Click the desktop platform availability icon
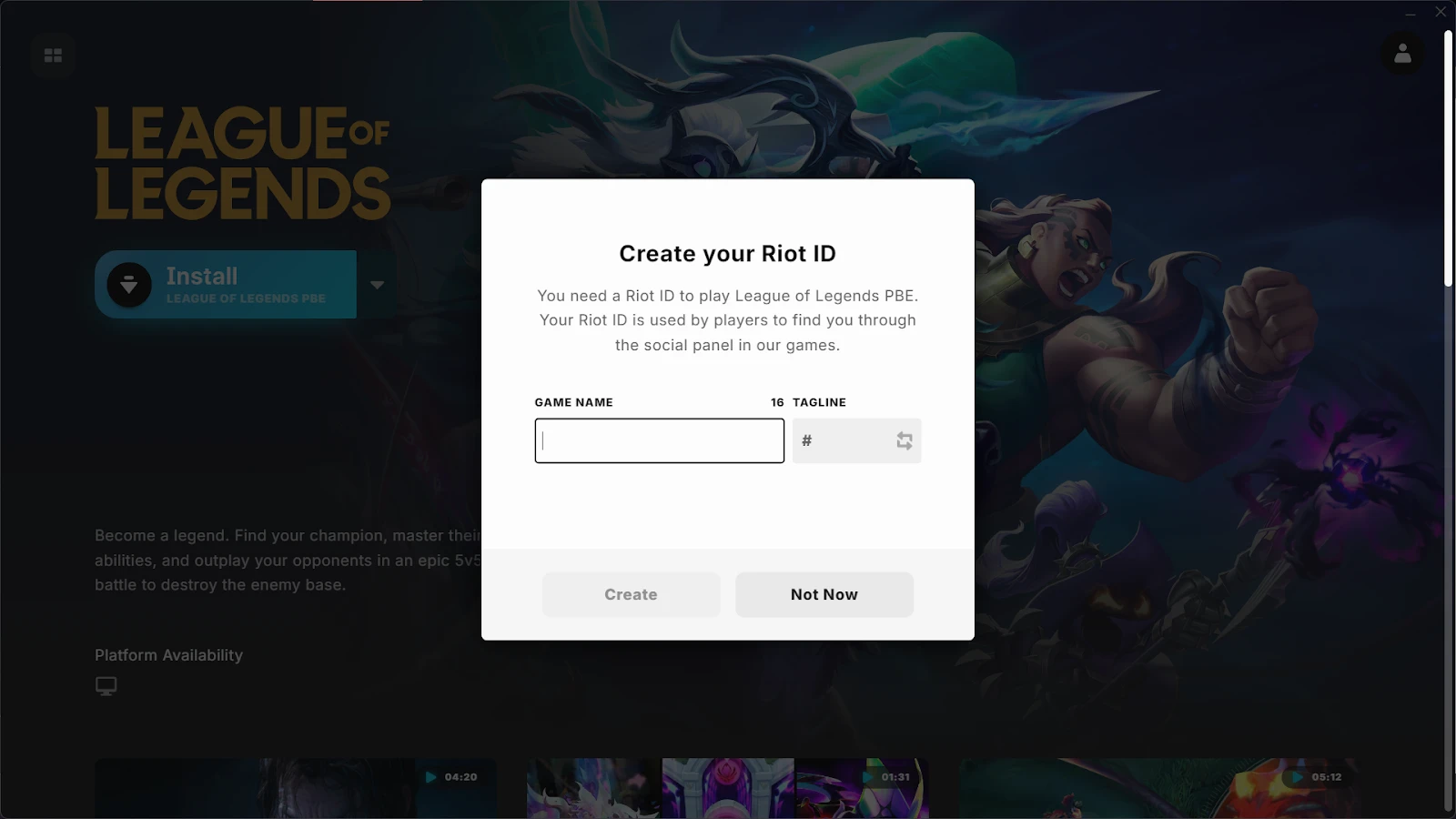This screenshot has height=819, width=1456. [106, 685]
